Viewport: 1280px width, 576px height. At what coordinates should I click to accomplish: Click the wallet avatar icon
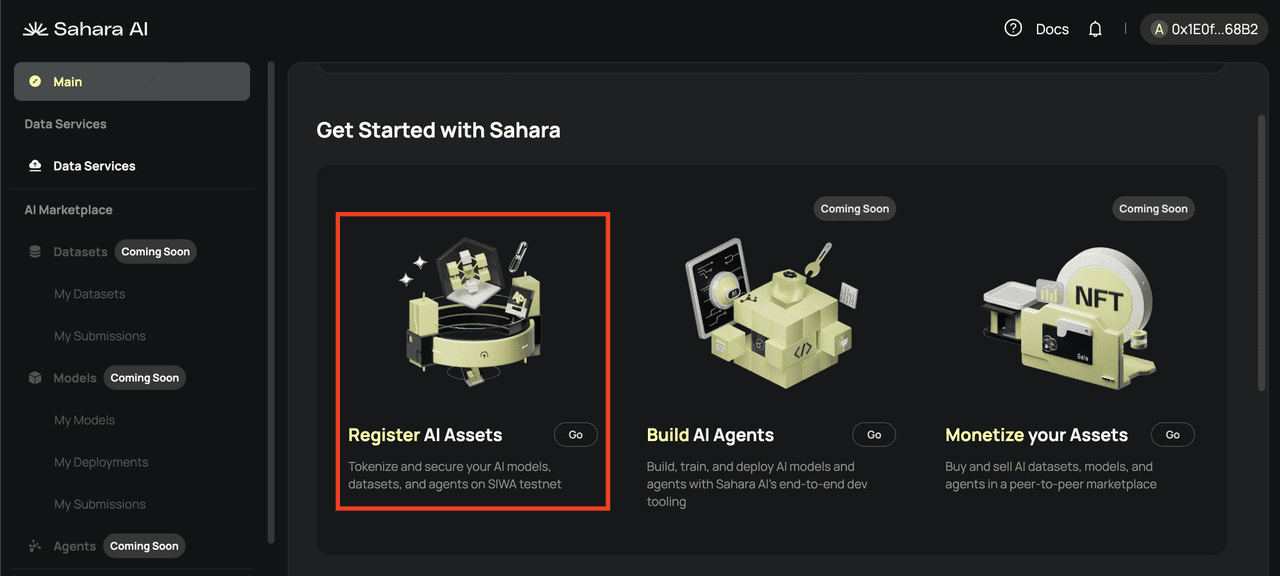1160,29
